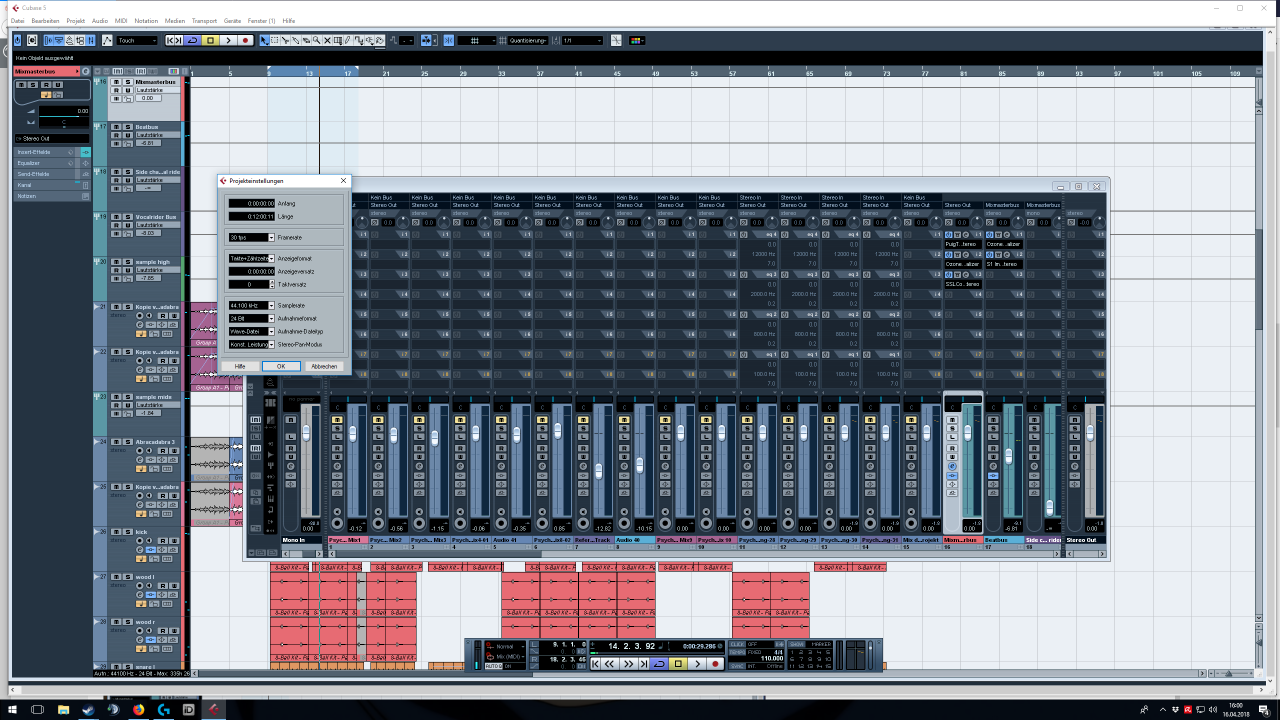This screenshot has height=720, width=1280.
Task: Open the color palette selector in toolbar
Action: 636,40
